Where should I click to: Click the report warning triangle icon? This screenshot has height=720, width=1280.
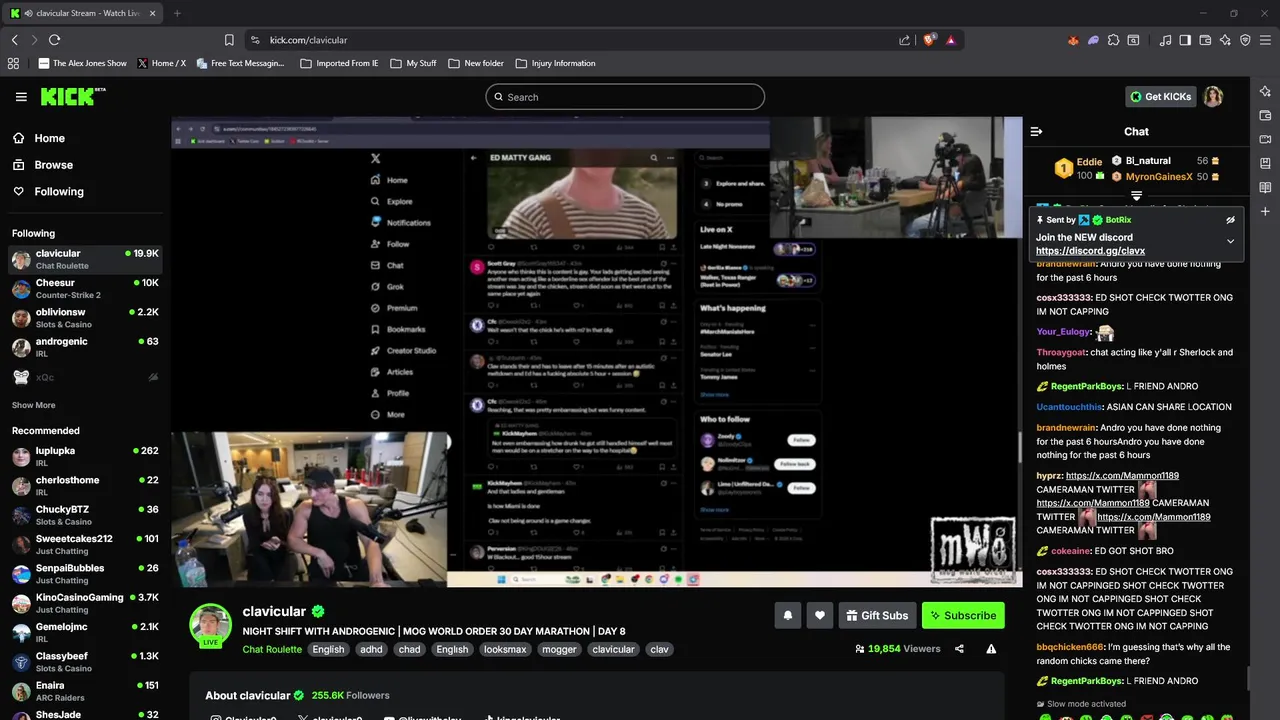click(x=991, y=649)
